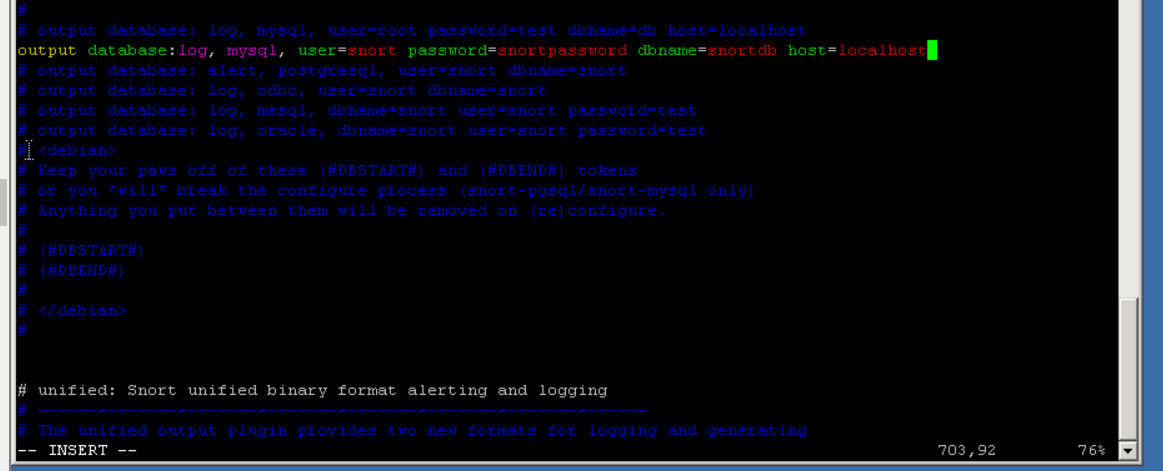Click the scrollbar down arrow button
Screen dimensions: 1163x471
tap(1128, 450)
